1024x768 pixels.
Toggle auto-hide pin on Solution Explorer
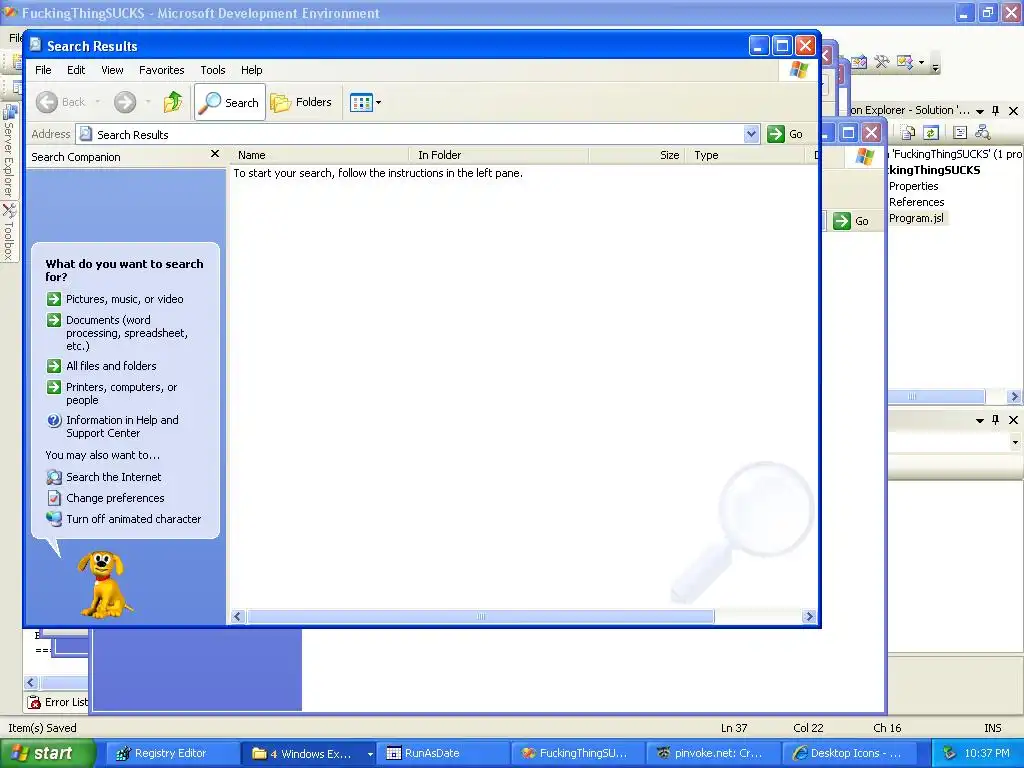(x=995, y=110)
